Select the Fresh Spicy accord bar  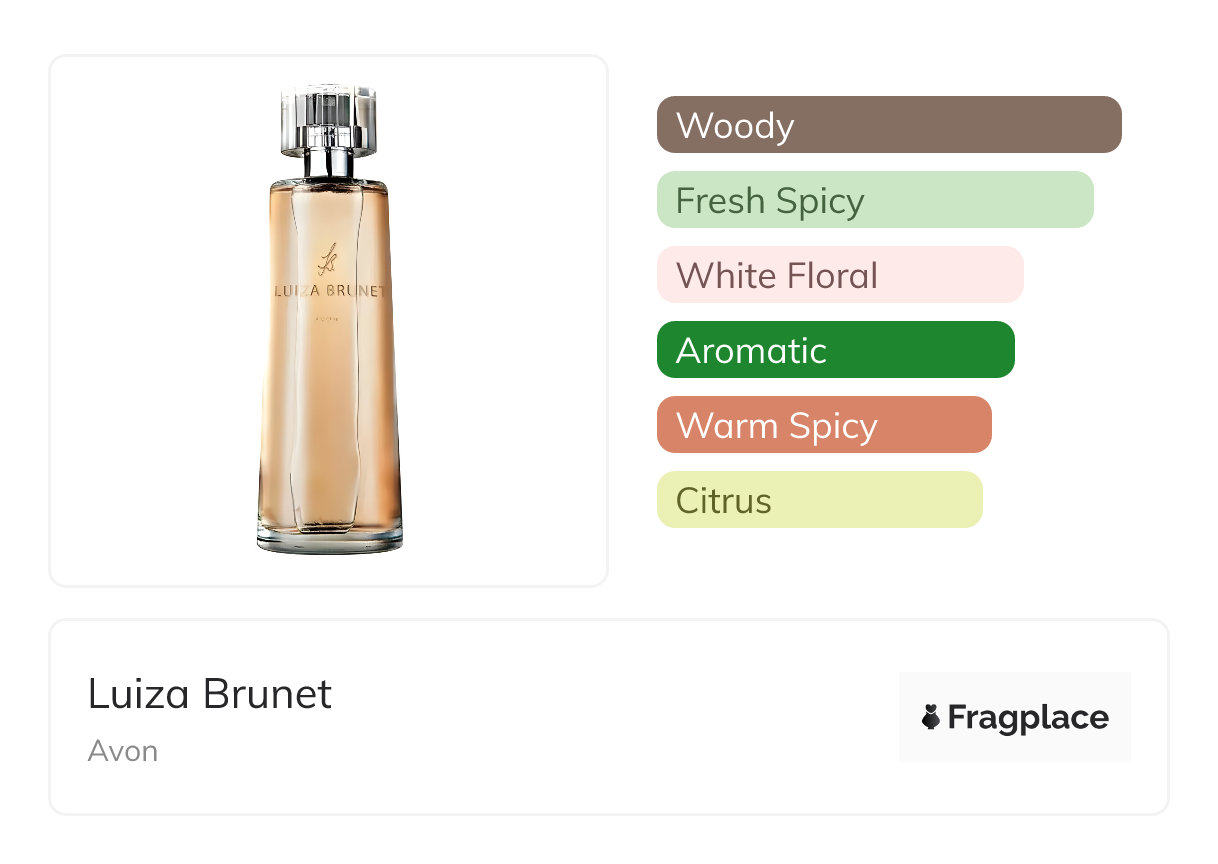pos(874,200)
